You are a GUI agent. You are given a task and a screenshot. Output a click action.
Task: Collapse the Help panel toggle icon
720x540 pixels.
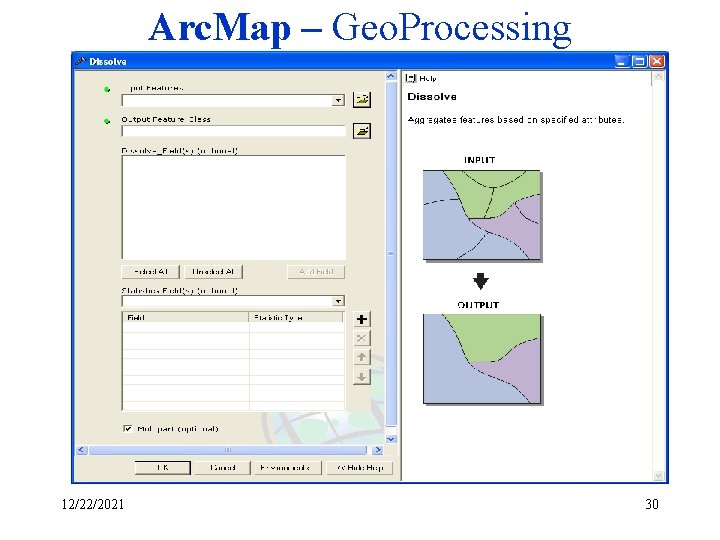pyautogui.click(x=411, y=78)
